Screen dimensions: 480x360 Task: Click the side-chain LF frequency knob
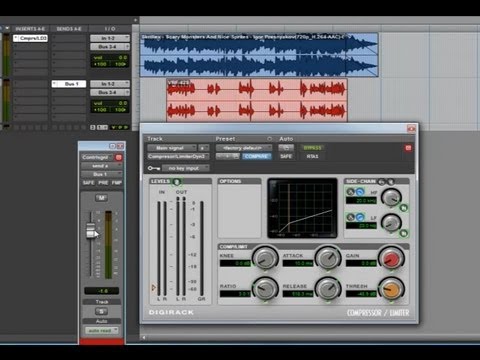(391, 222)
